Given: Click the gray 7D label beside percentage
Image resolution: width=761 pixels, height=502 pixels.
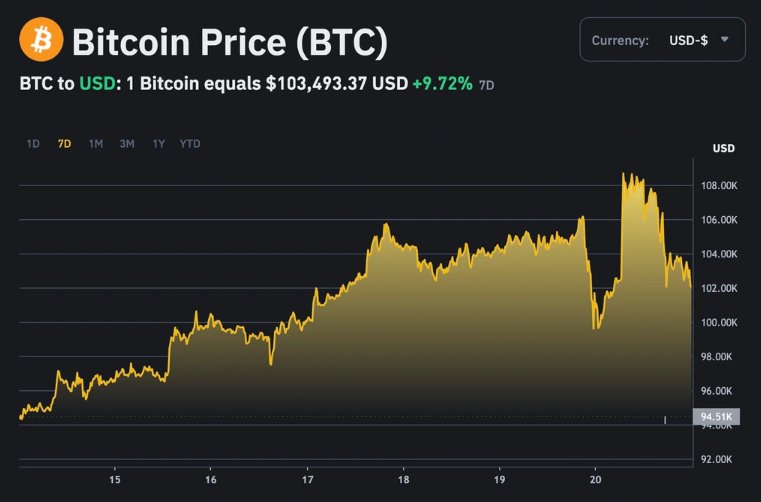Looking at the screenshot, I should [x=487, y=86].
